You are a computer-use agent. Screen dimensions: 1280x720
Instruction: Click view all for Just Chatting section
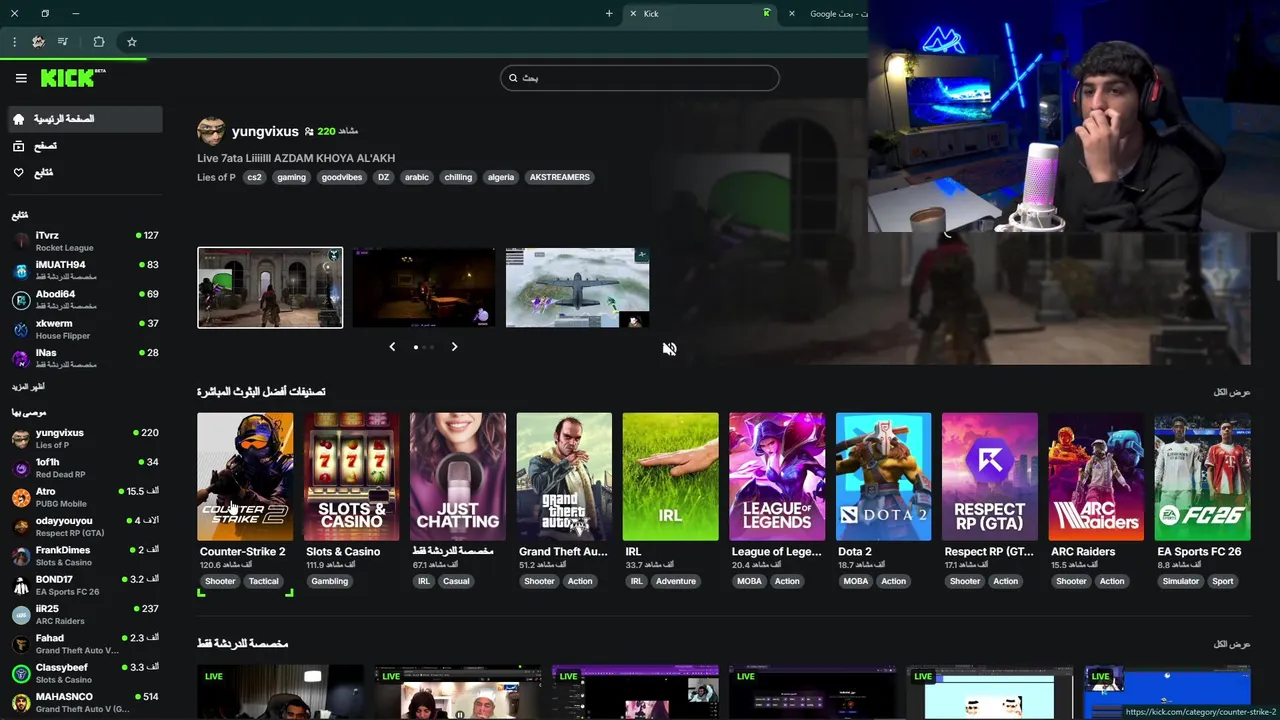[1232, 644]
